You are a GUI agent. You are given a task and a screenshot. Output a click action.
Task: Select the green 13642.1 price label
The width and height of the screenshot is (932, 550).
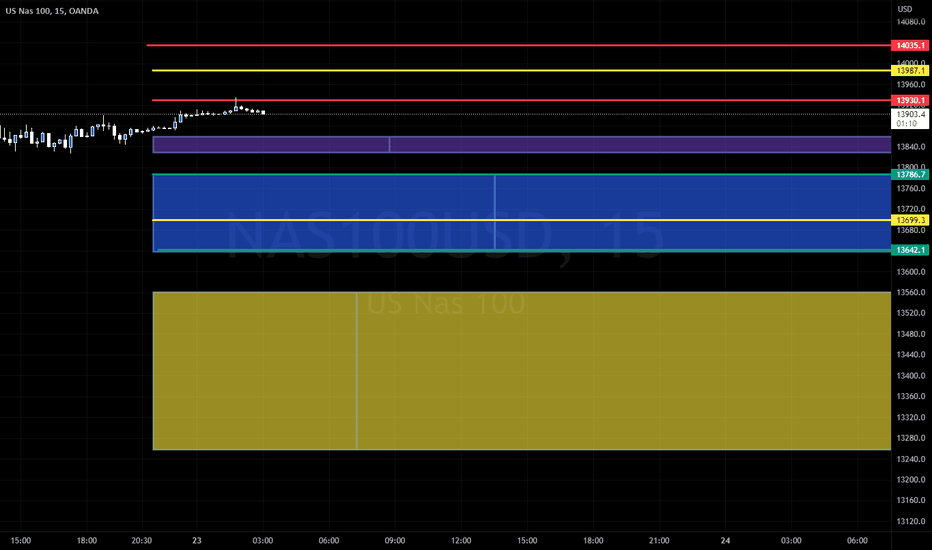pyautogui.click(x=909, y=250)
